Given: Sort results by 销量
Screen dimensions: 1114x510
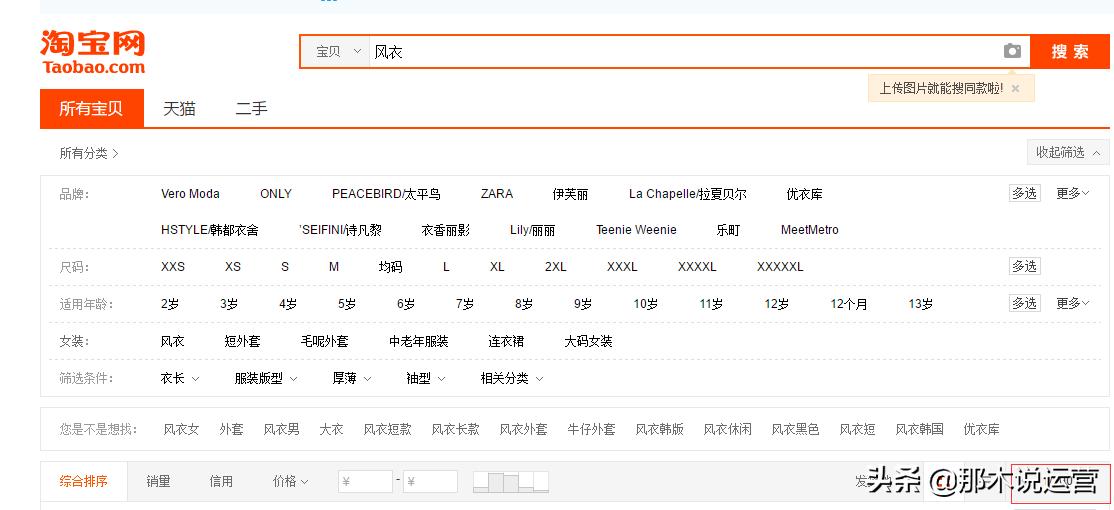Looking at the screenshot, I should point(158,482).
